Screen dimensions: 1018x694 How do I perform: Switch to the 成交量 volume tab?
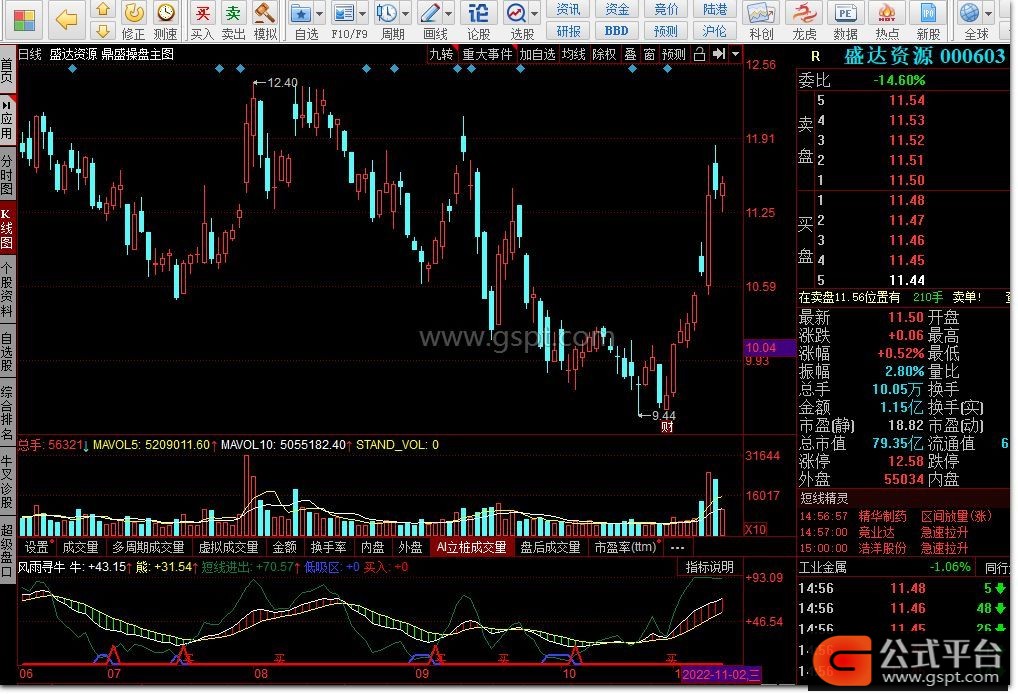[x=81, y=548]
